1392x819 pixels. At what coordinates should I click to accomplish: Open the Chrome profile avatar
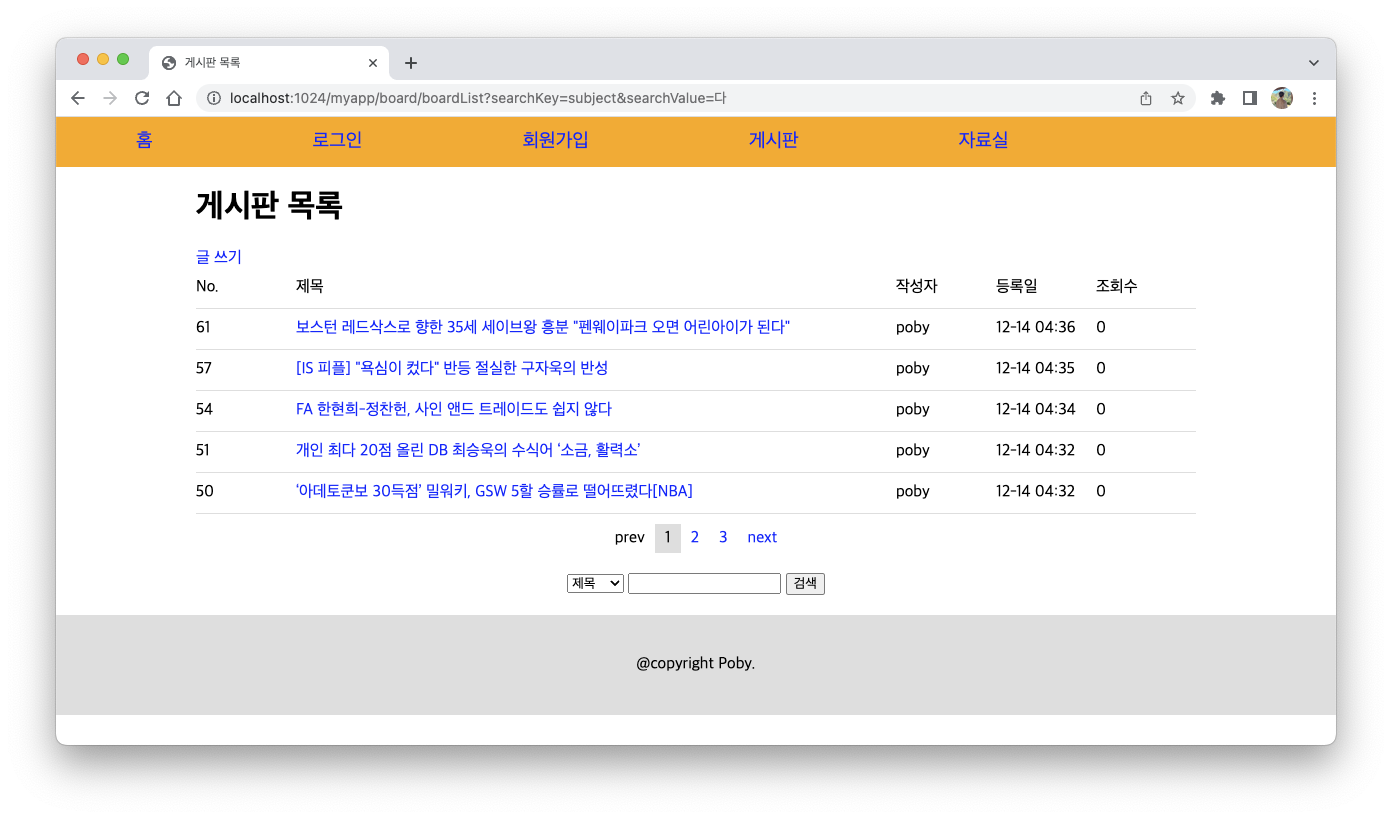click(1282, 98)
